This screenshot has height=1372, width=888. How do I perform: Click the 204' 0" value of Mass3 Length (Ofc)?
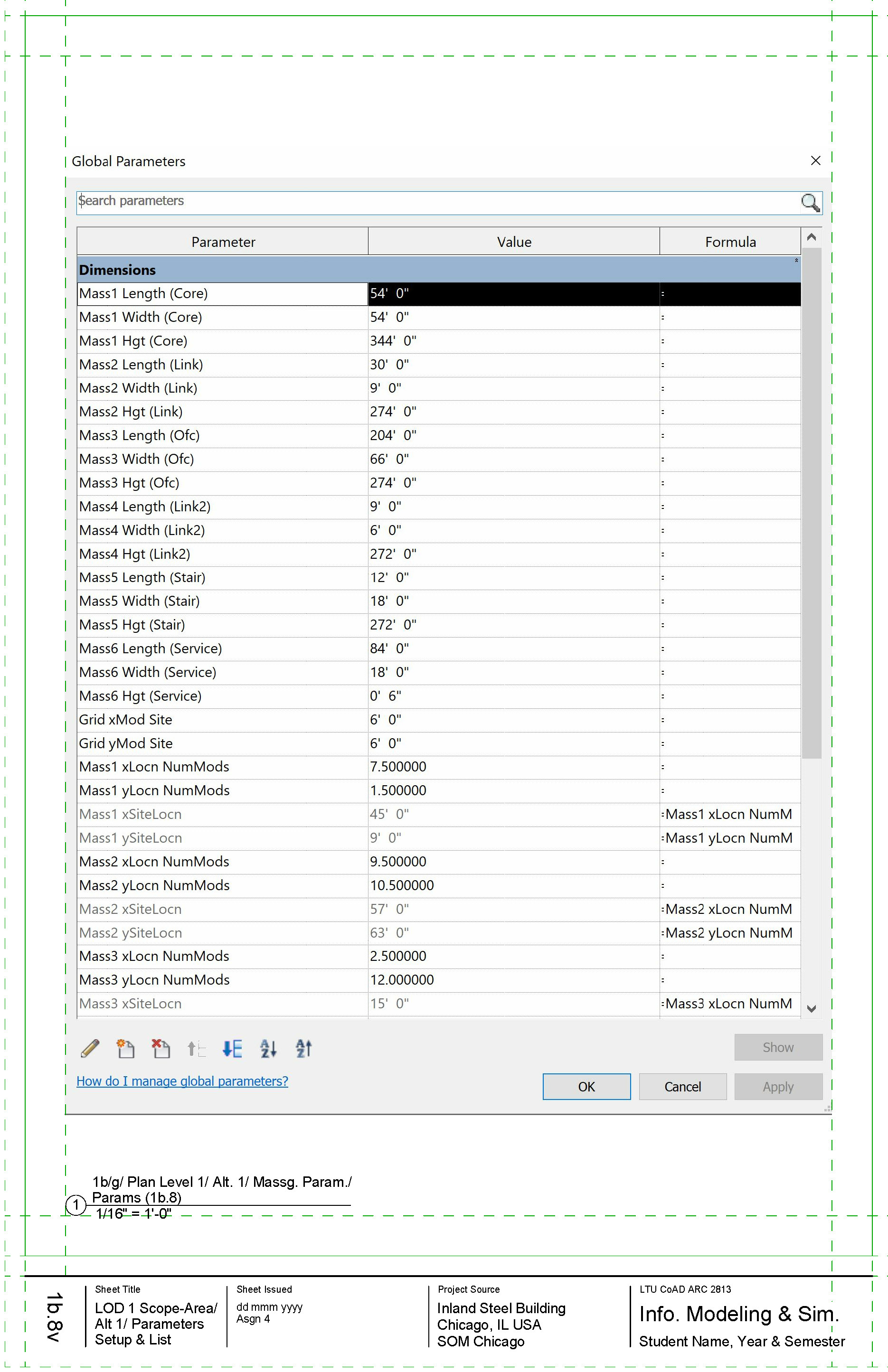pyautogui.click(x=514, y=435)
